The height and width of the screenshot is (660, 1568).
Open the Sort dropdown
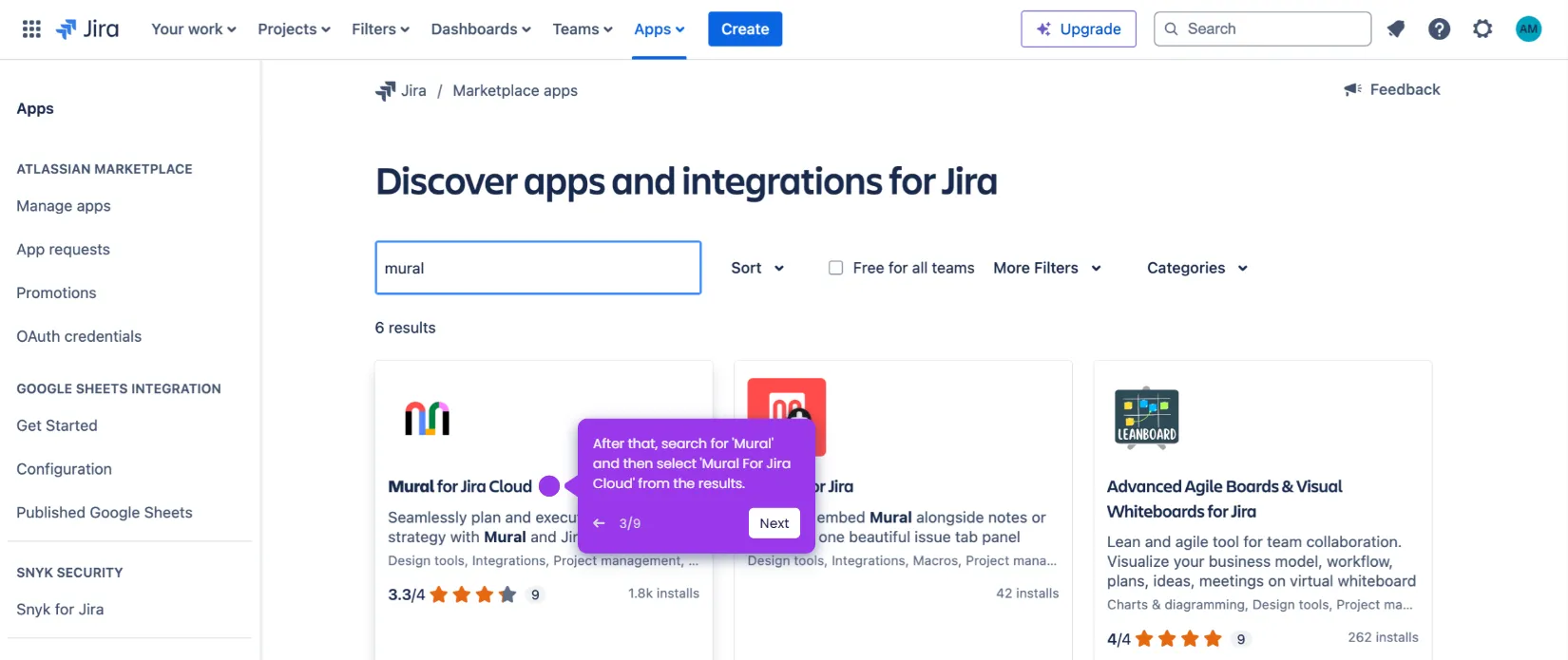(757, 268)
